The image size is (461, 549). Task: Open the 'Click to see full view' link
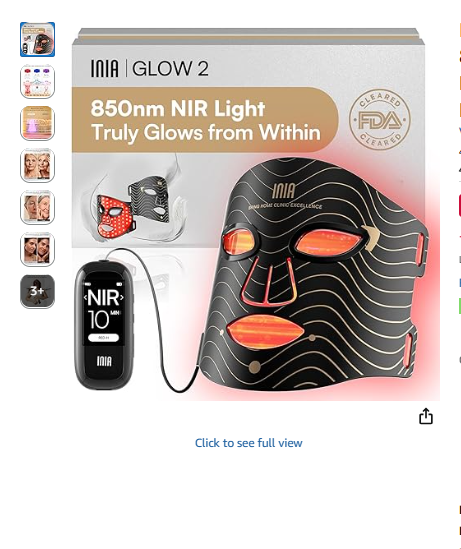click(249, 443)
